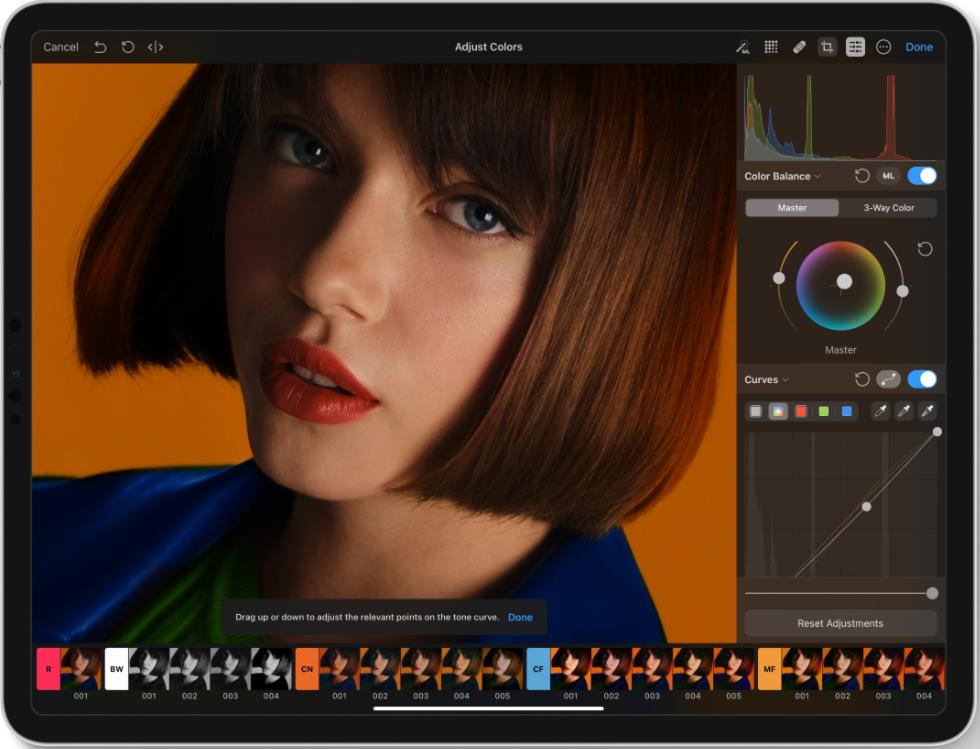Apply the CN 005 preset thumbnail
This screenshot has width=980, height=749.
[502, 669]
